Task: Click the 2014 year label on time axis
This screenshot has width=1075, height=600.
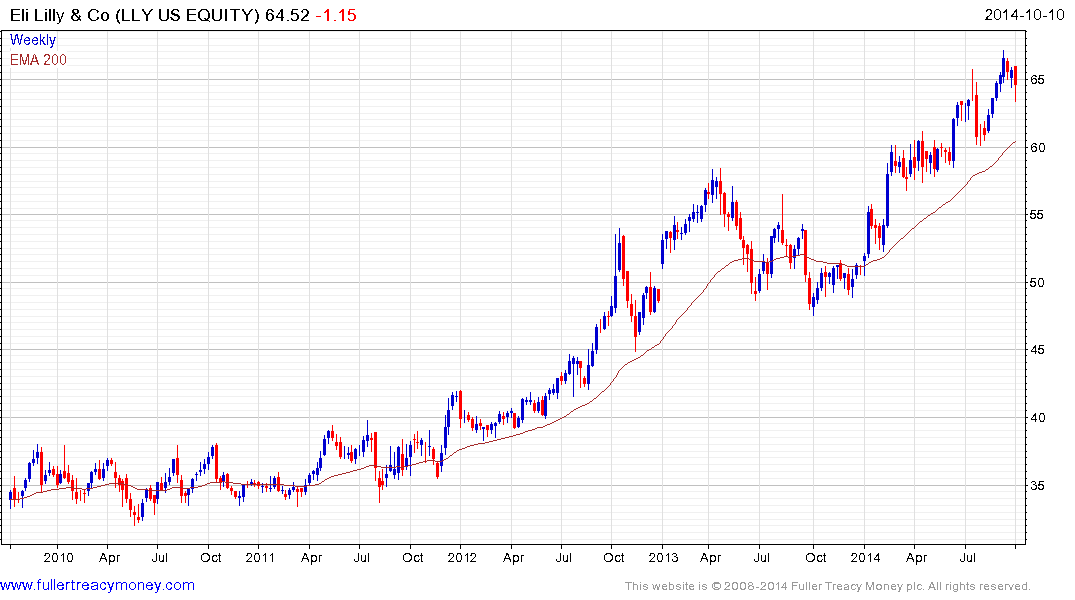Action: point(865,557)
